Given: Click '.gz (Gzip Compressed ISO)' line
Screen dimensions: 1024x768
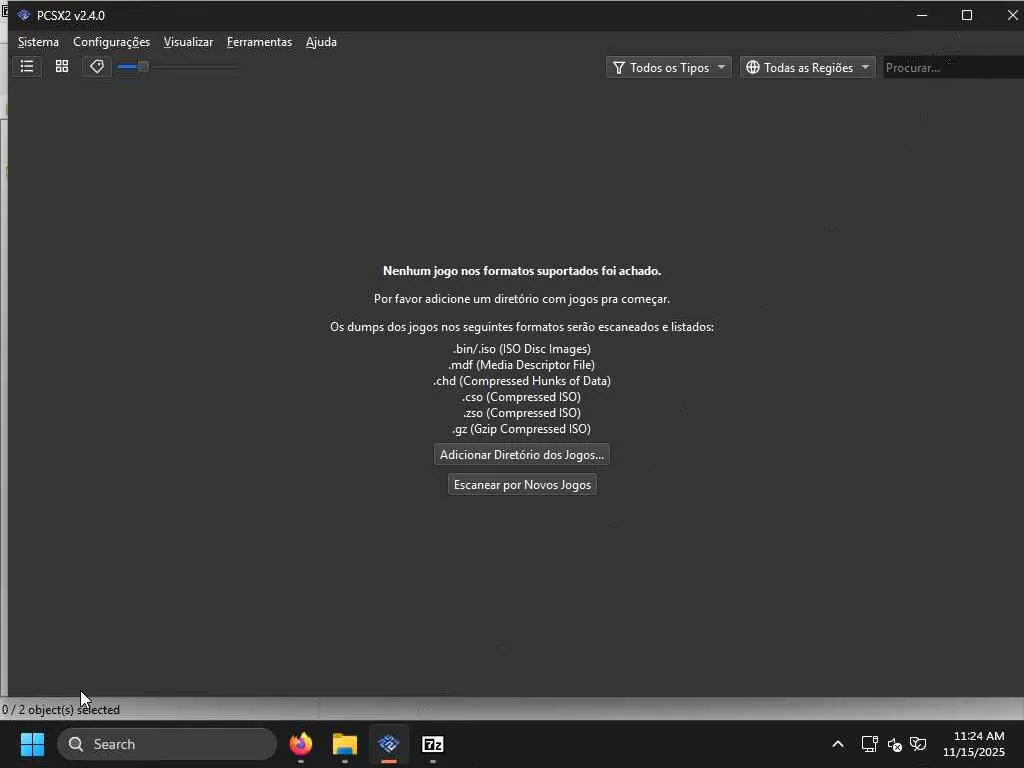Looking at the screenshot, I should [x=522, y=429].
